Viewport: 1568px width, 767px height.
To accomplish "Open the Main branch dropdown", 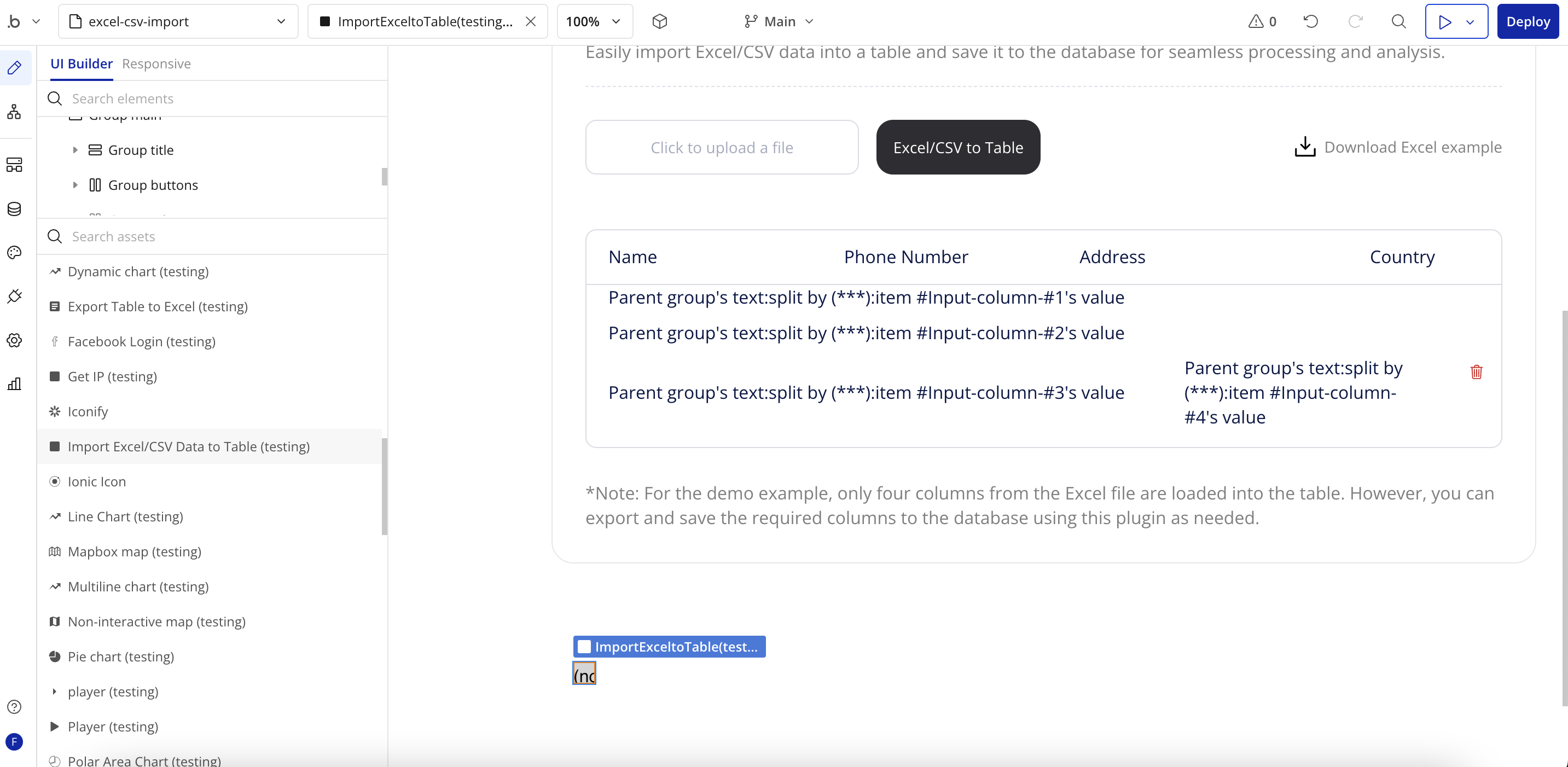I will click(779, 22).
